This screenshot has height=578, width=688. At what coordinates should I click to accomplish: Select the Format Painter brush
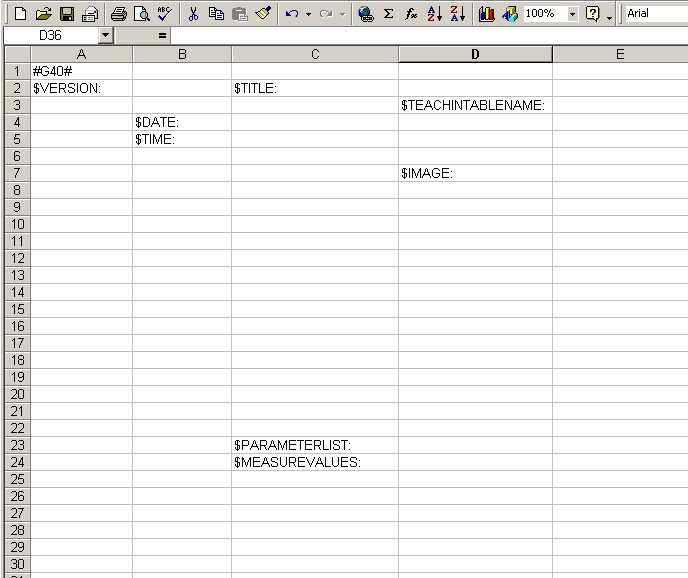pyautogui.click(x=262, y=14)
